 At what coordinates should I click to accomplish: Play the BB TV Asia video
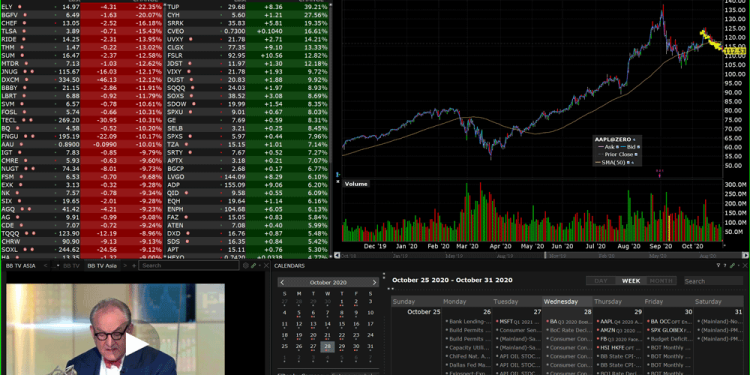136,345
